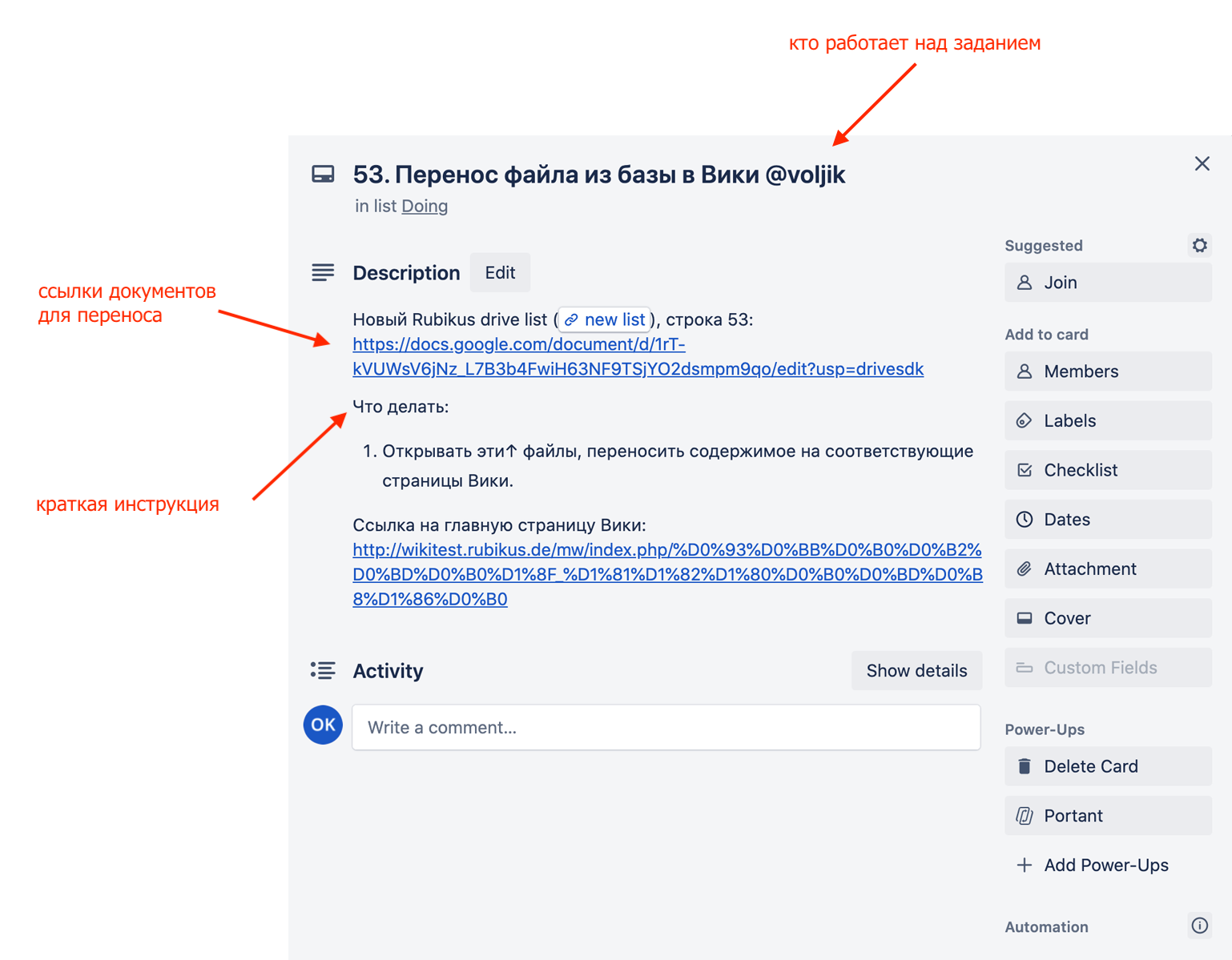Click the Delete Card power-up
Screen dimensions: 1232x960
coord(1107,767)
